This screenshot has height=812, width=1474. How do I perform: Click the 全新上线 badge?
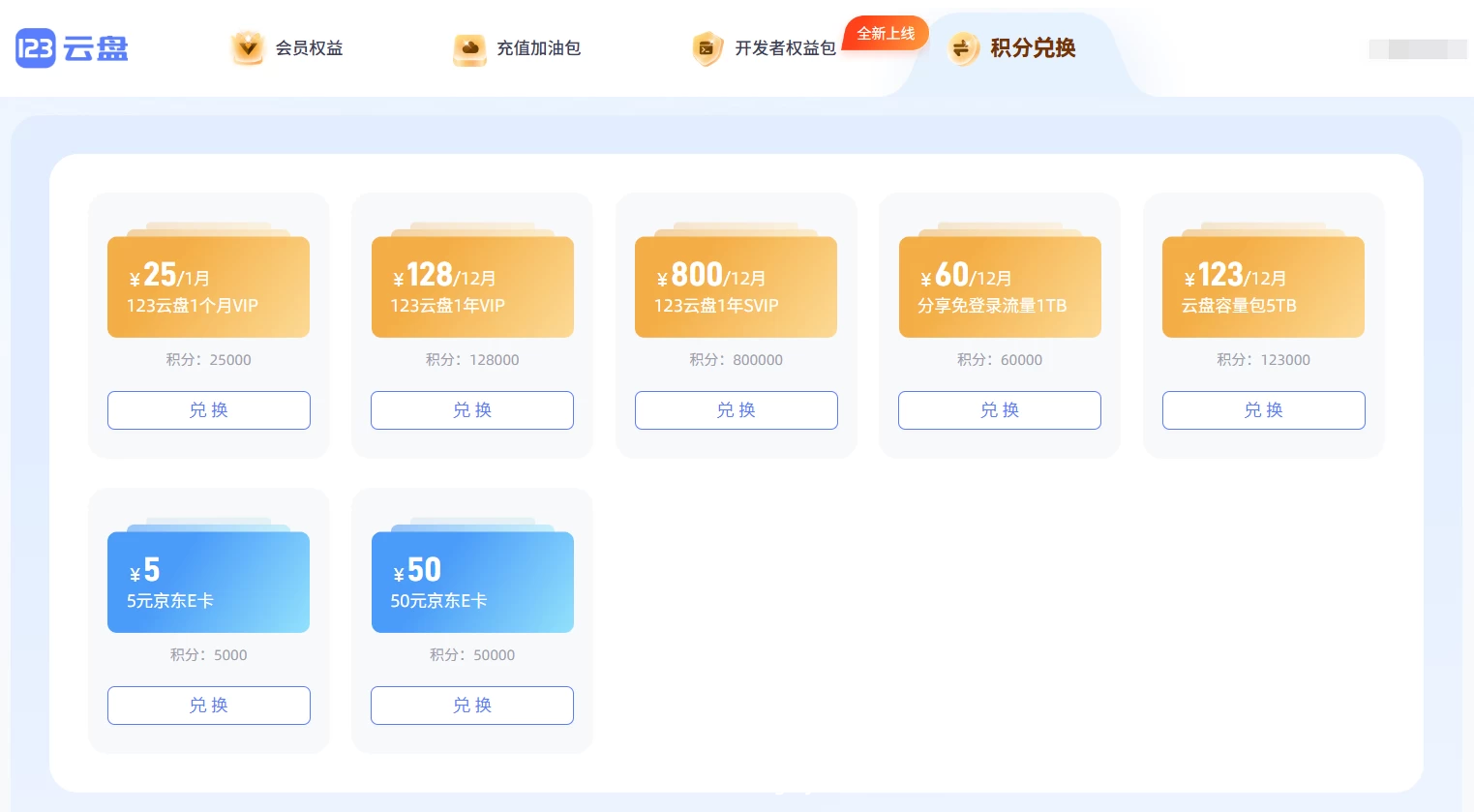click(x=886, y=34)
